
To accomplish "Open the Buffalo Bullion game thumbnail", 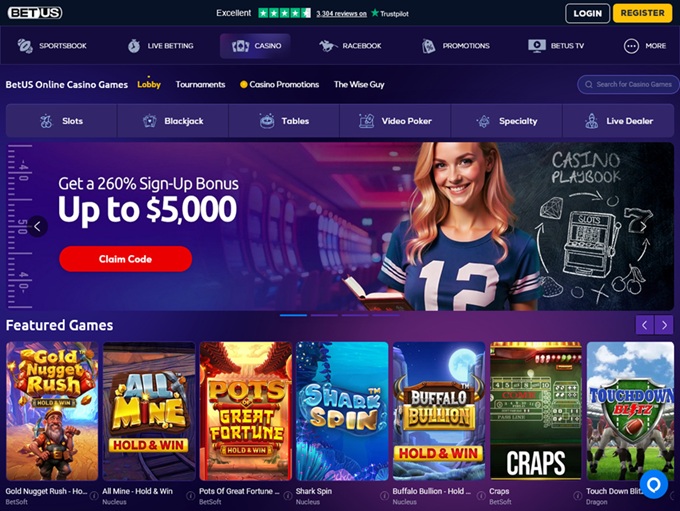I will pyautogui.click(x=439, y=411).
